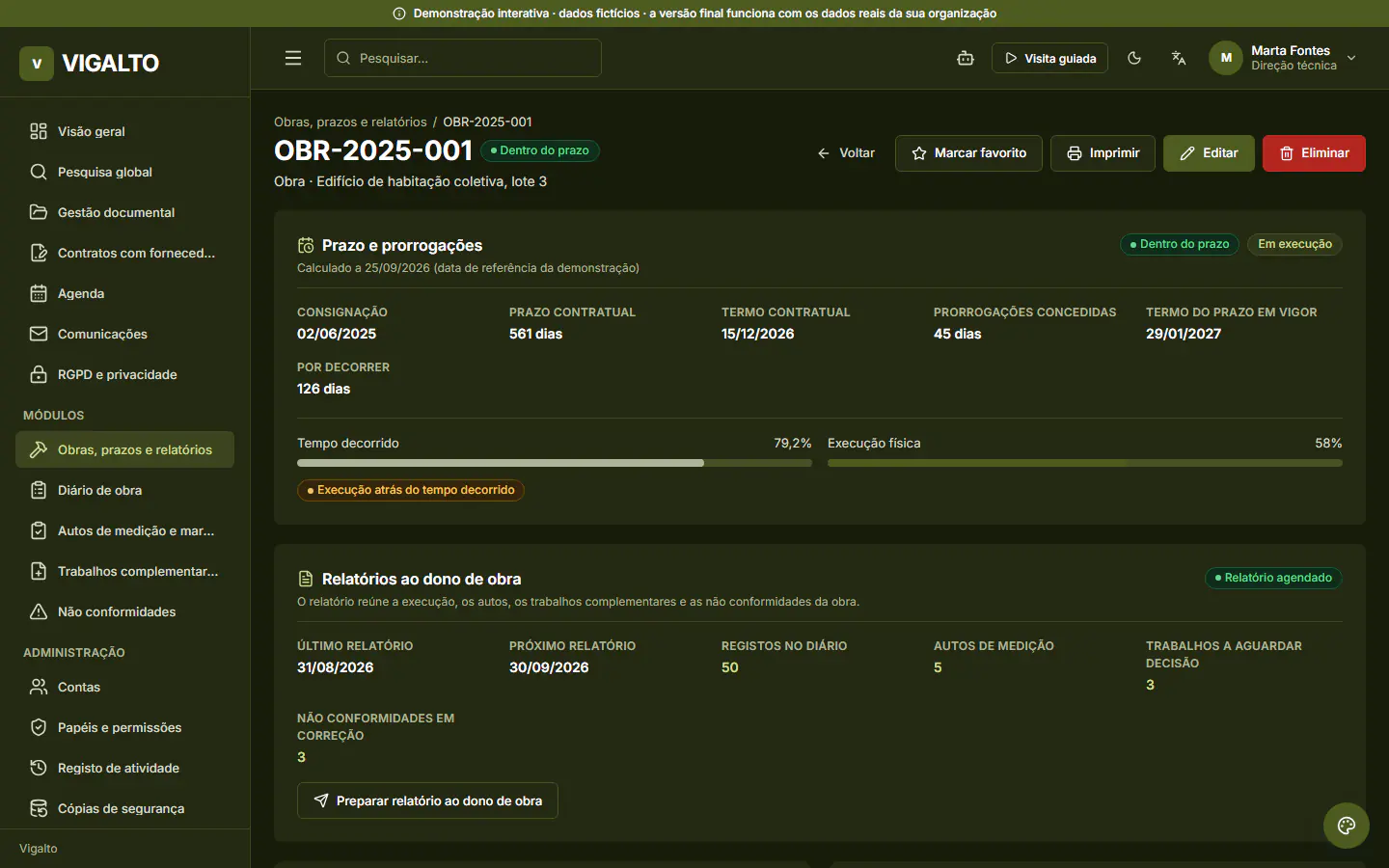1389x868 pixels.
Task: Click the Tempo decorrido progress bar
Action: [x=555, y=463]
